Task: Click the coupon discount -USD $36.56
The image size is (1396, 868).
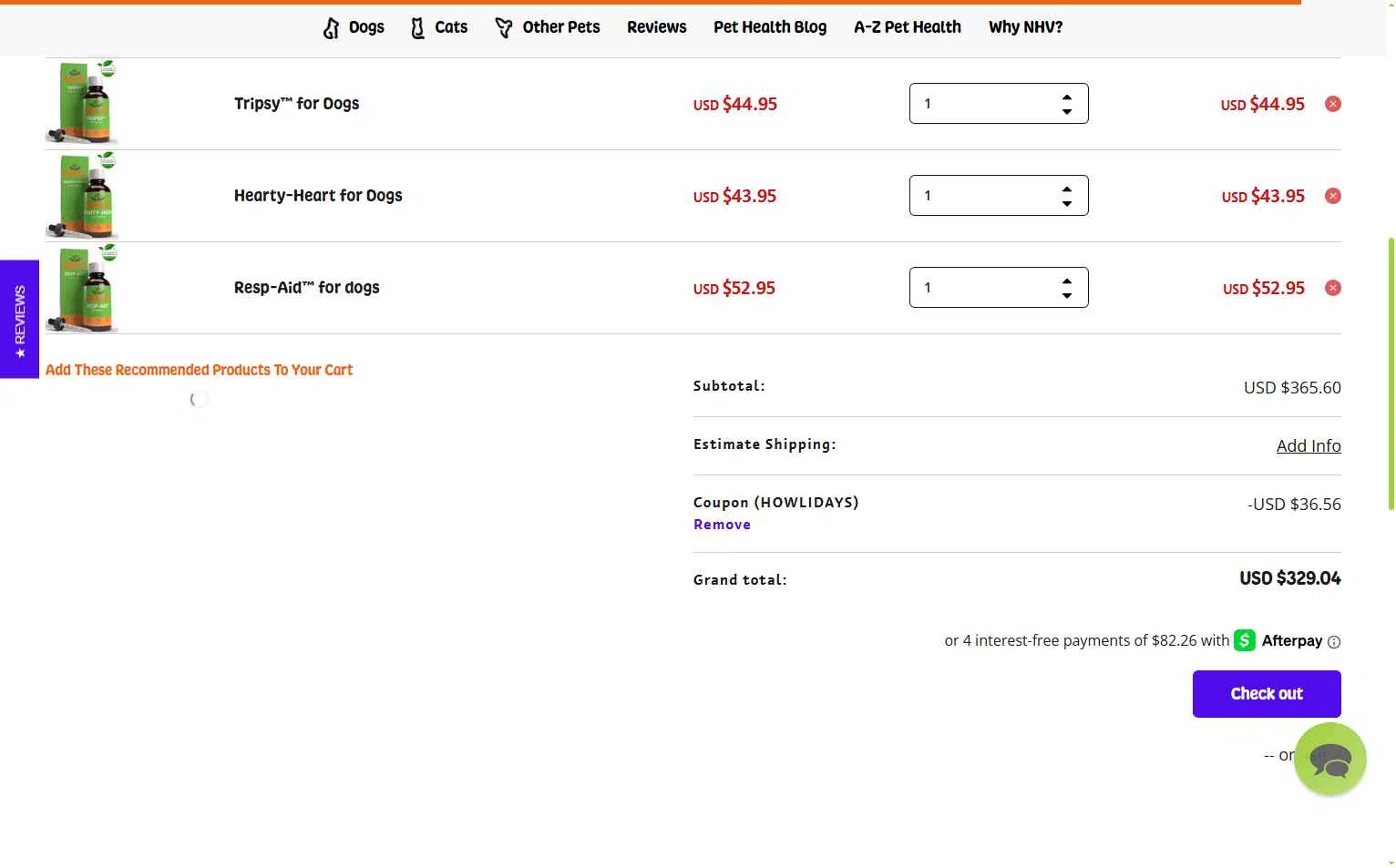Action: (x=1294, y=504)
